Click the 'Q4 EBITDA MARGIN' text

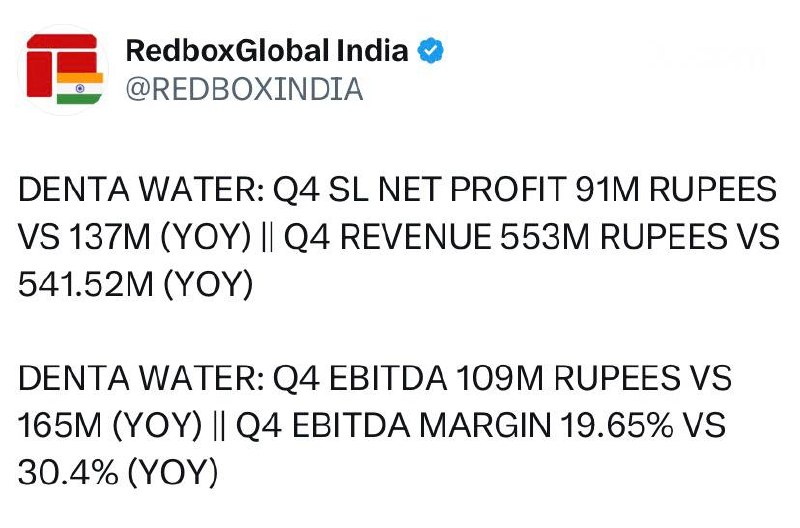[393, 425]
